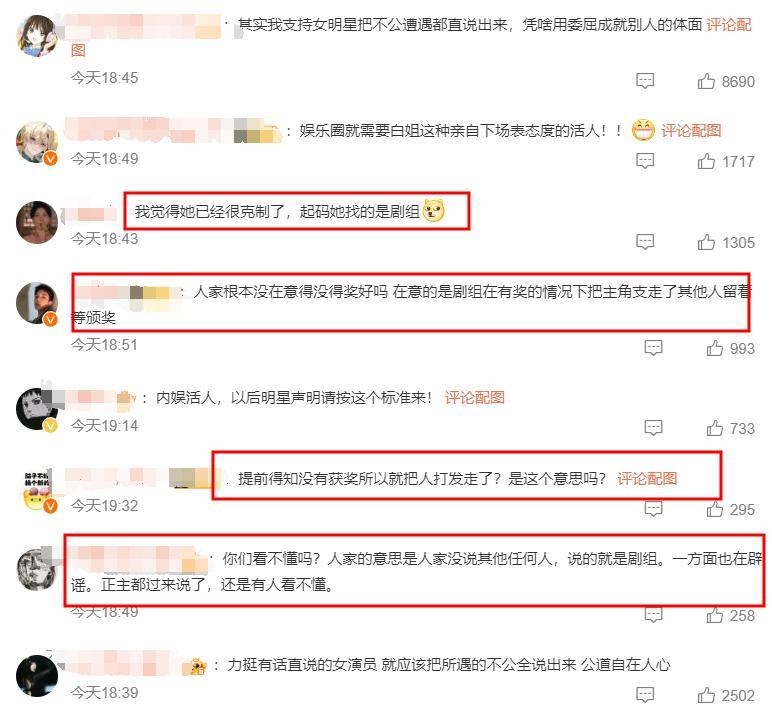Reply to the comment posted at 今天18:43
This screenshot has width=772, height=714.
coord(645,242)
